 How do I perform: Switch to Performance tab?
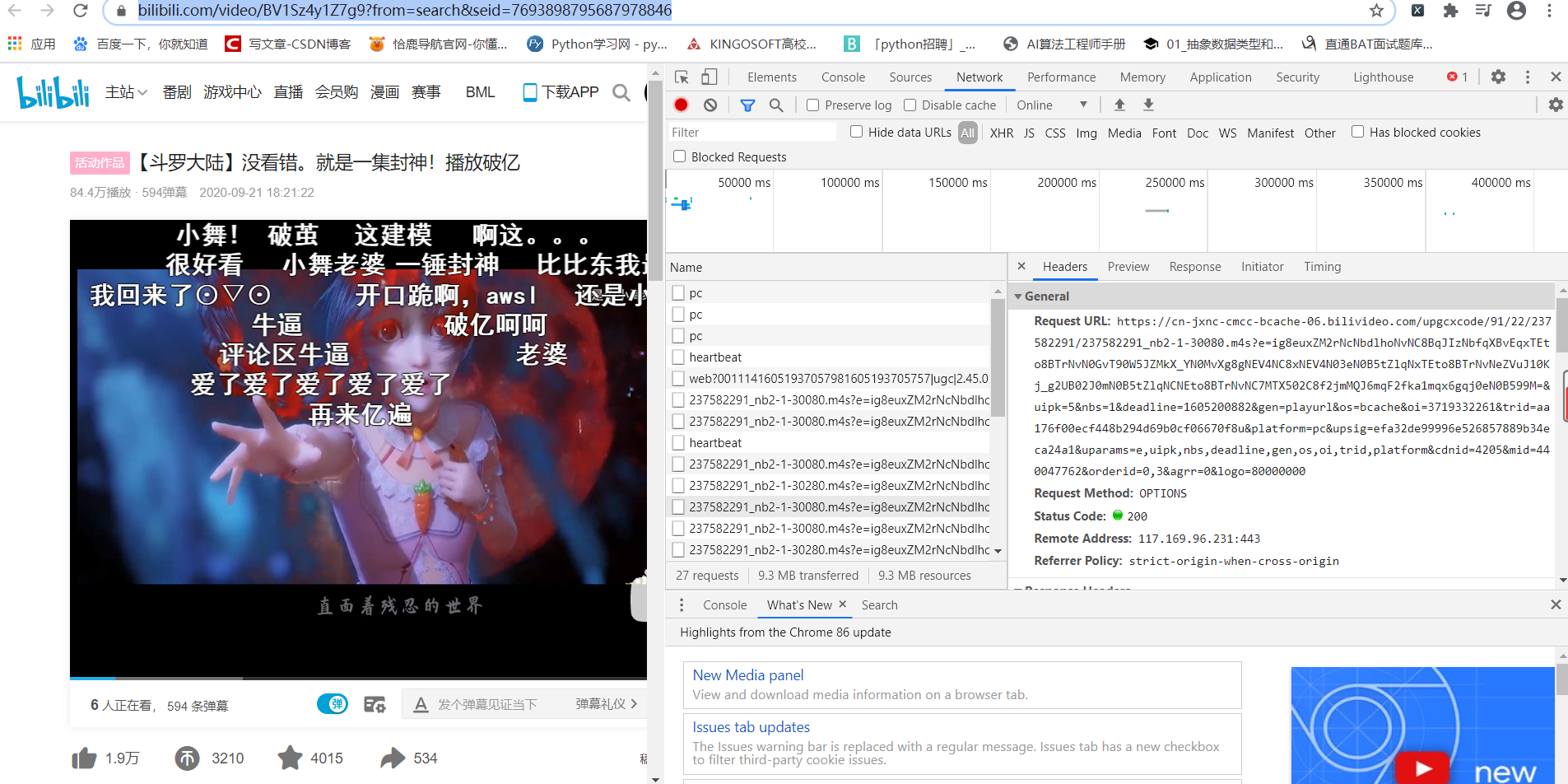click(1061, 77)
